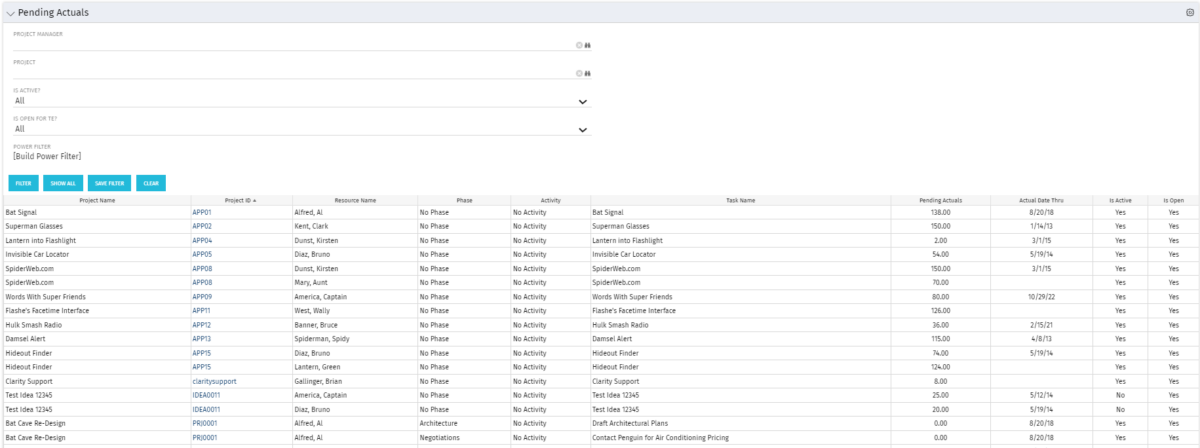Sort by Phase column header

(464, 201)
